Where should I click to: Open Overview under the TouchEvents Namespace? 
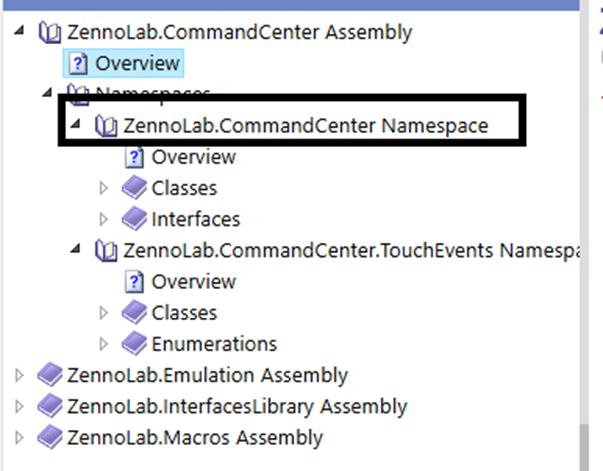[193, 281]
